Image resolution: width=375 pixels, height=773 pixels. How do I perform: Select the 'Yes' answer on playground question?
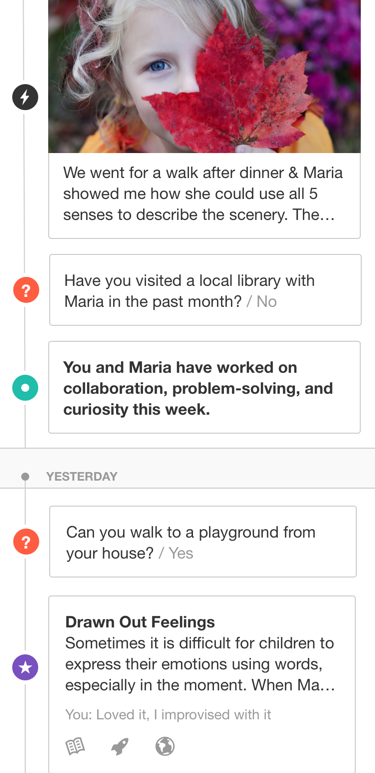[x=181, y=553]
